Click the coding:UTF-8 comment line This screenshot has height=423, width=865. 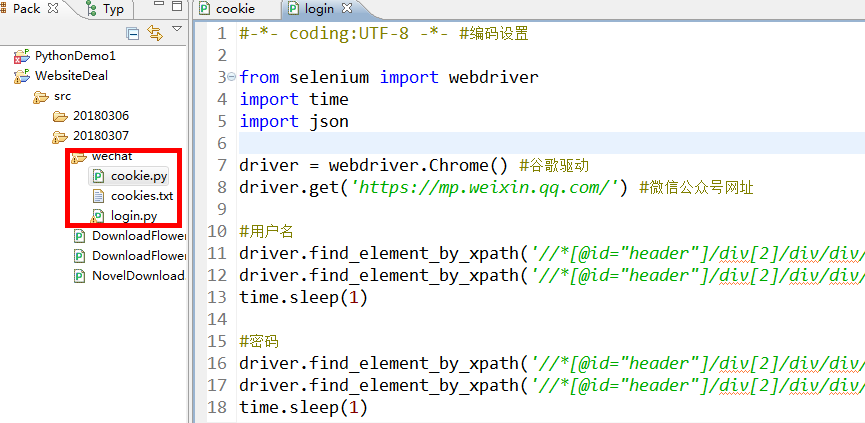[x=385, y=34]
